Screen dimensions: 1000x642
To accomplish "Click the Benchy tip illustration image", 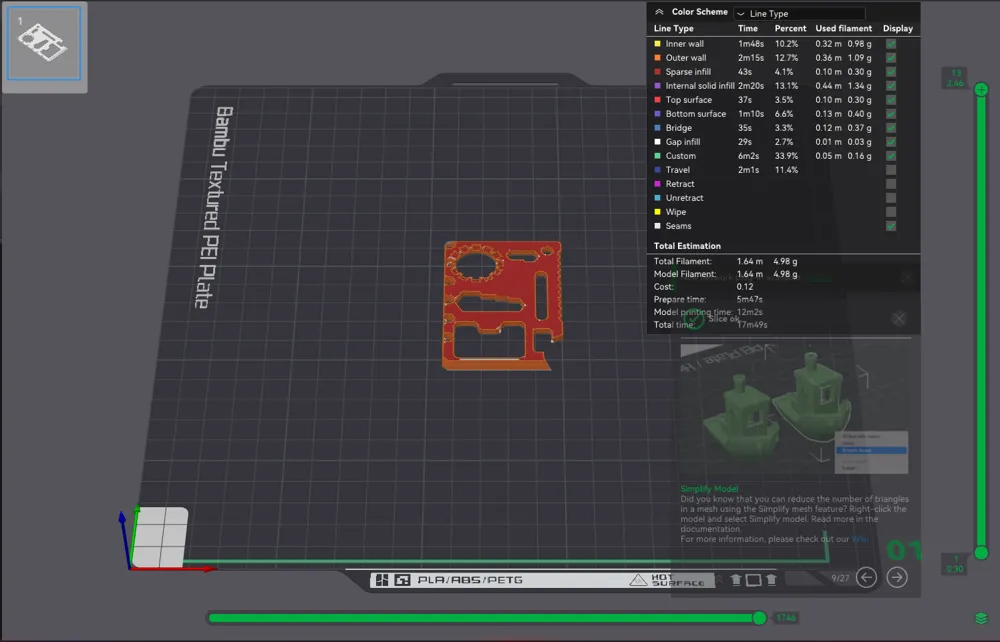I will click(795, 410).
